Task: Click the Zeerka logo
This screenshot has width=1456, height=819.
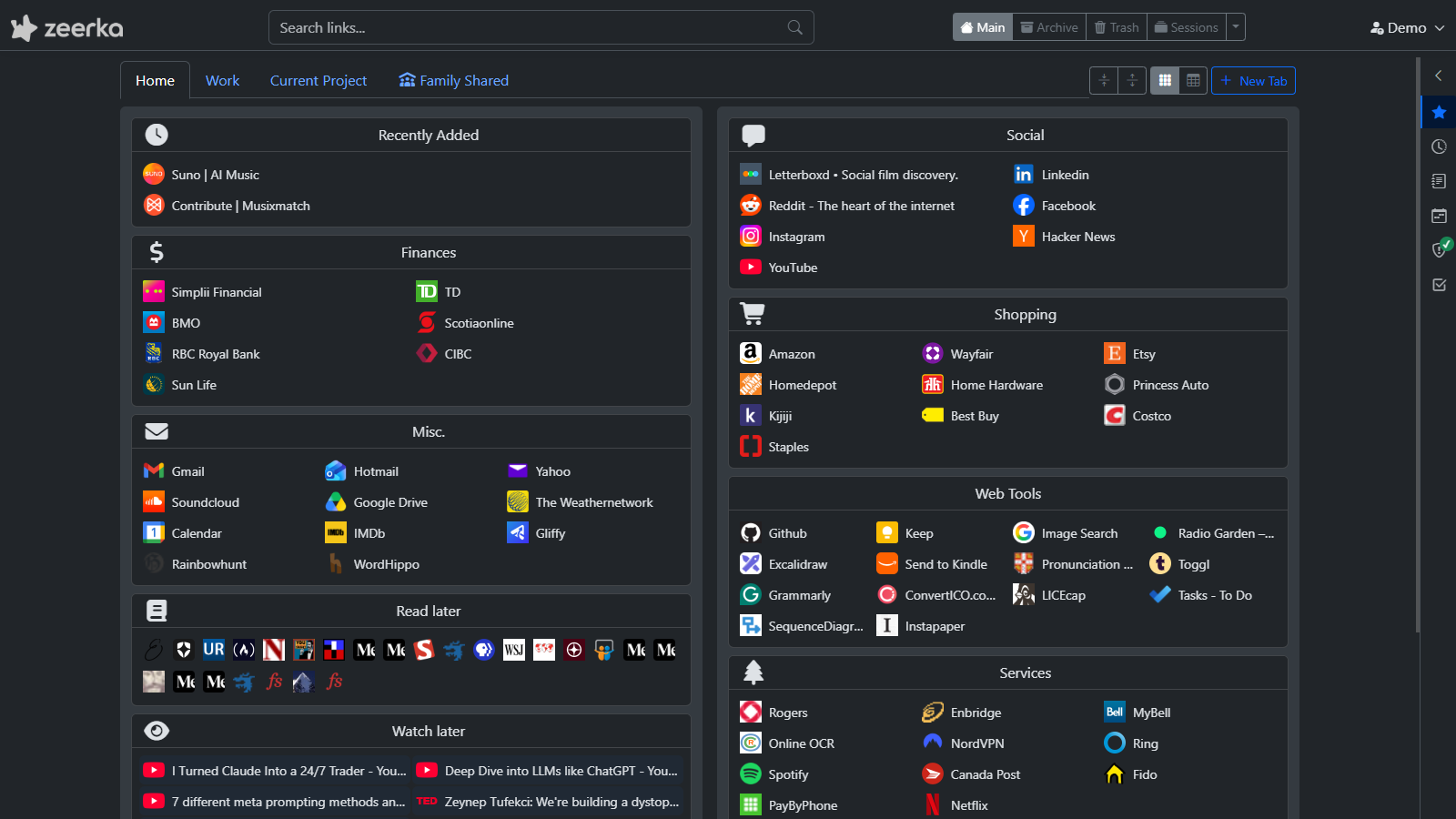Action: [67, 28]
